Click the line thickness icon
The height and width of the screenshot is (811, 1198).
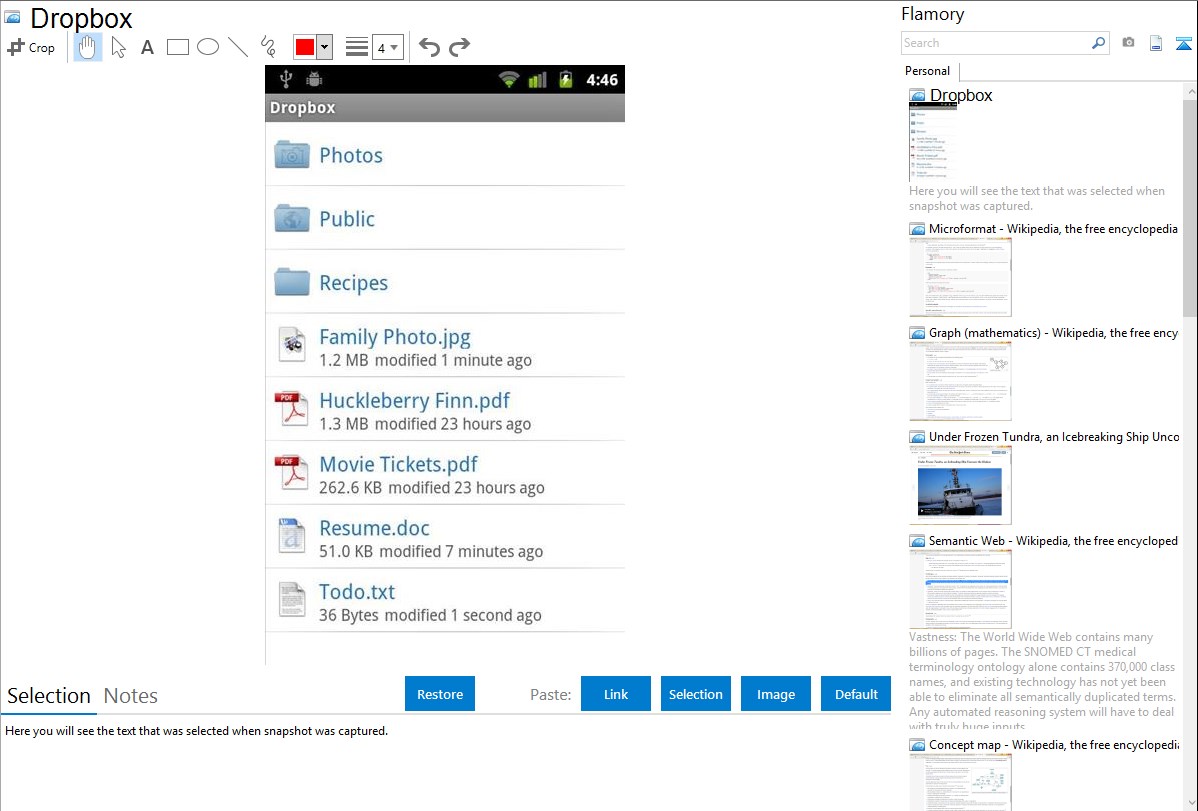357,47
